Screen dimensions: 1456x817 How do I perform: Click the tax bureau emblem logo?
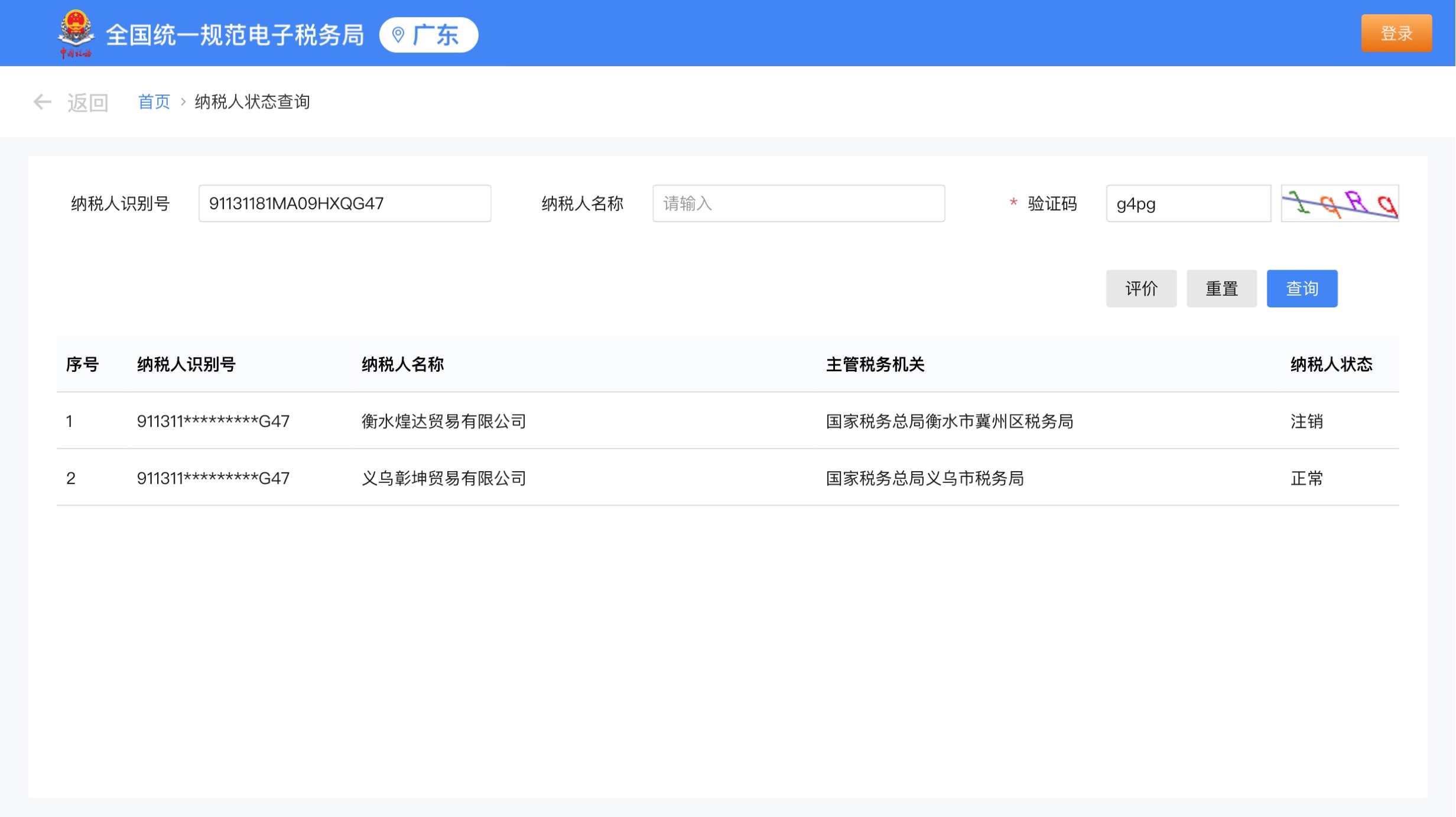click(x=76, y=34)
